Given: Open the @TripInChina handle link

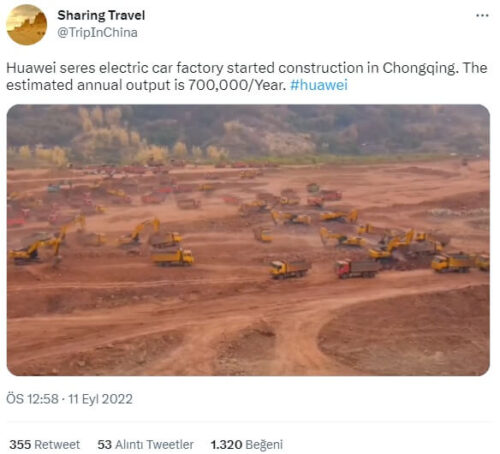Looking at the screenshot, I should [97, 33].
